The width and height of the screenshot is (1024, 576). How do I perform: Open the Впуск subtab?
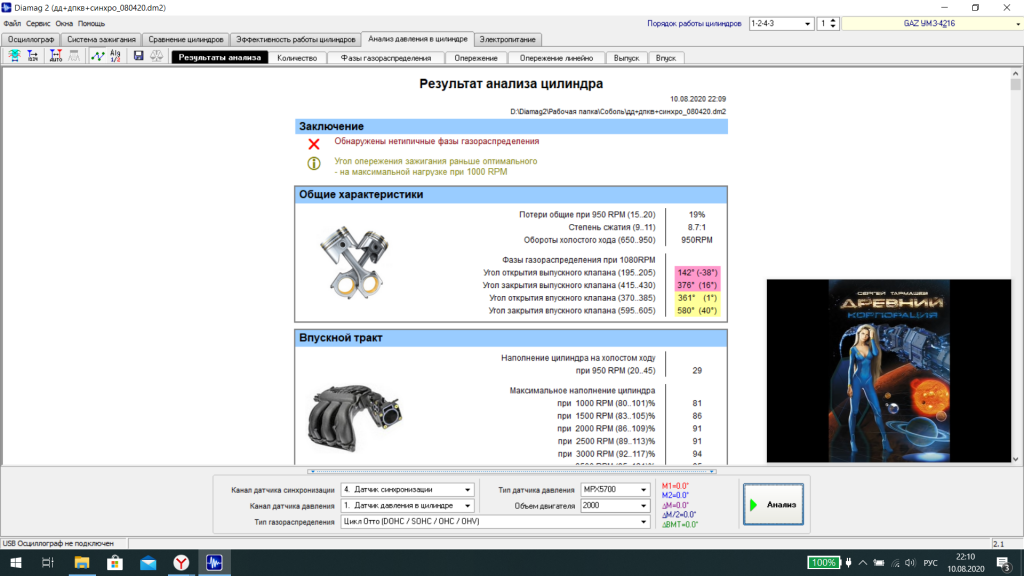665,57
